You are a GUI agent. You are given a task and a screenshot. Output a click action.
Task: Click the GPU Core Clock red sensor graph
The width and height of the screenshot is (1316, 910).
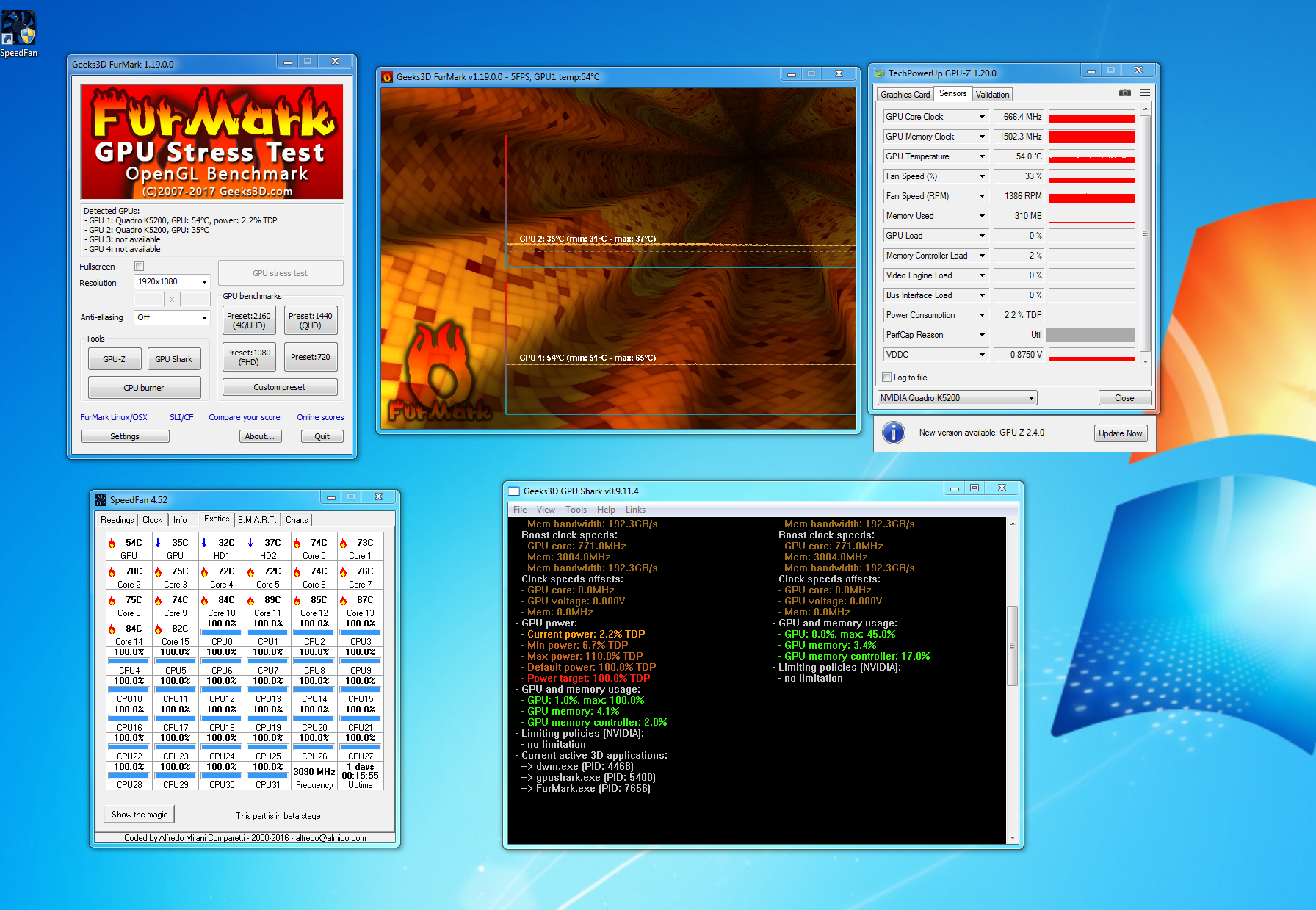(1091, 117)
